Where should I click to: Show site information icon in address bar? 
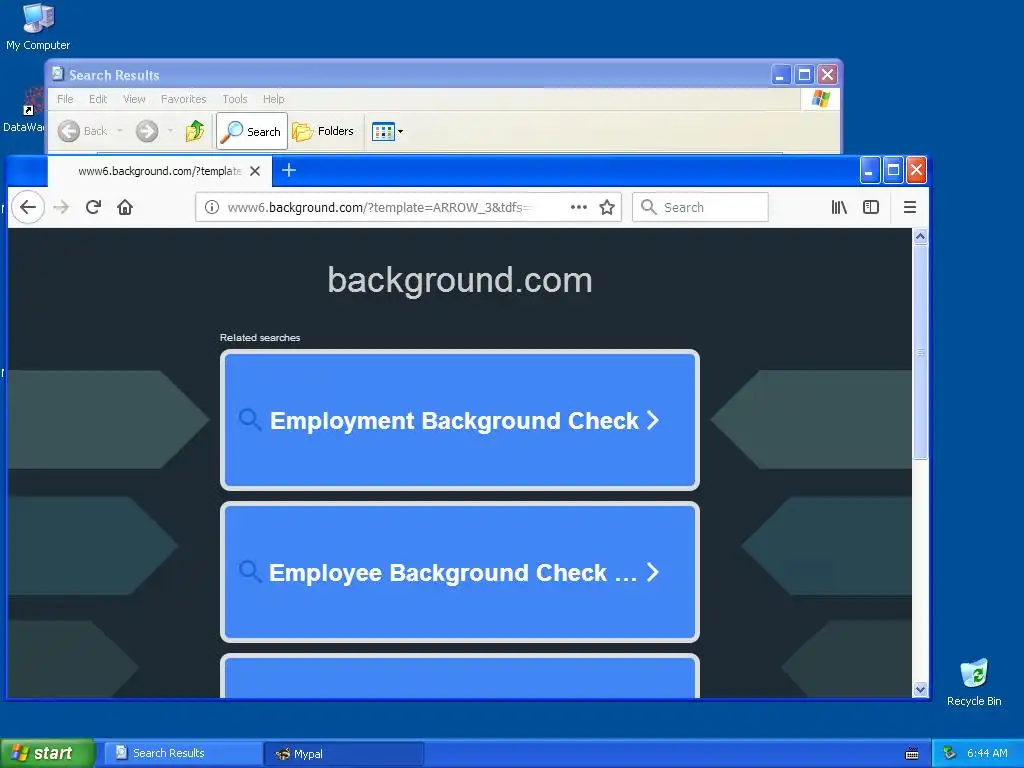click(x=212, y=207)
